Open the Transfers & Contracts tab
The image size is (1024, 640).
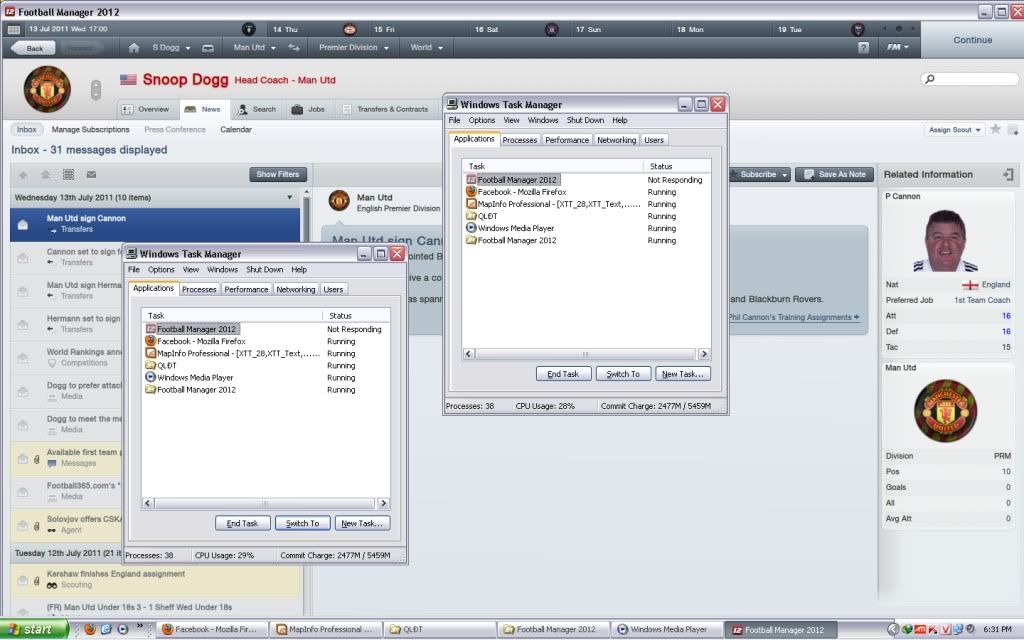[x=385, y=109]
